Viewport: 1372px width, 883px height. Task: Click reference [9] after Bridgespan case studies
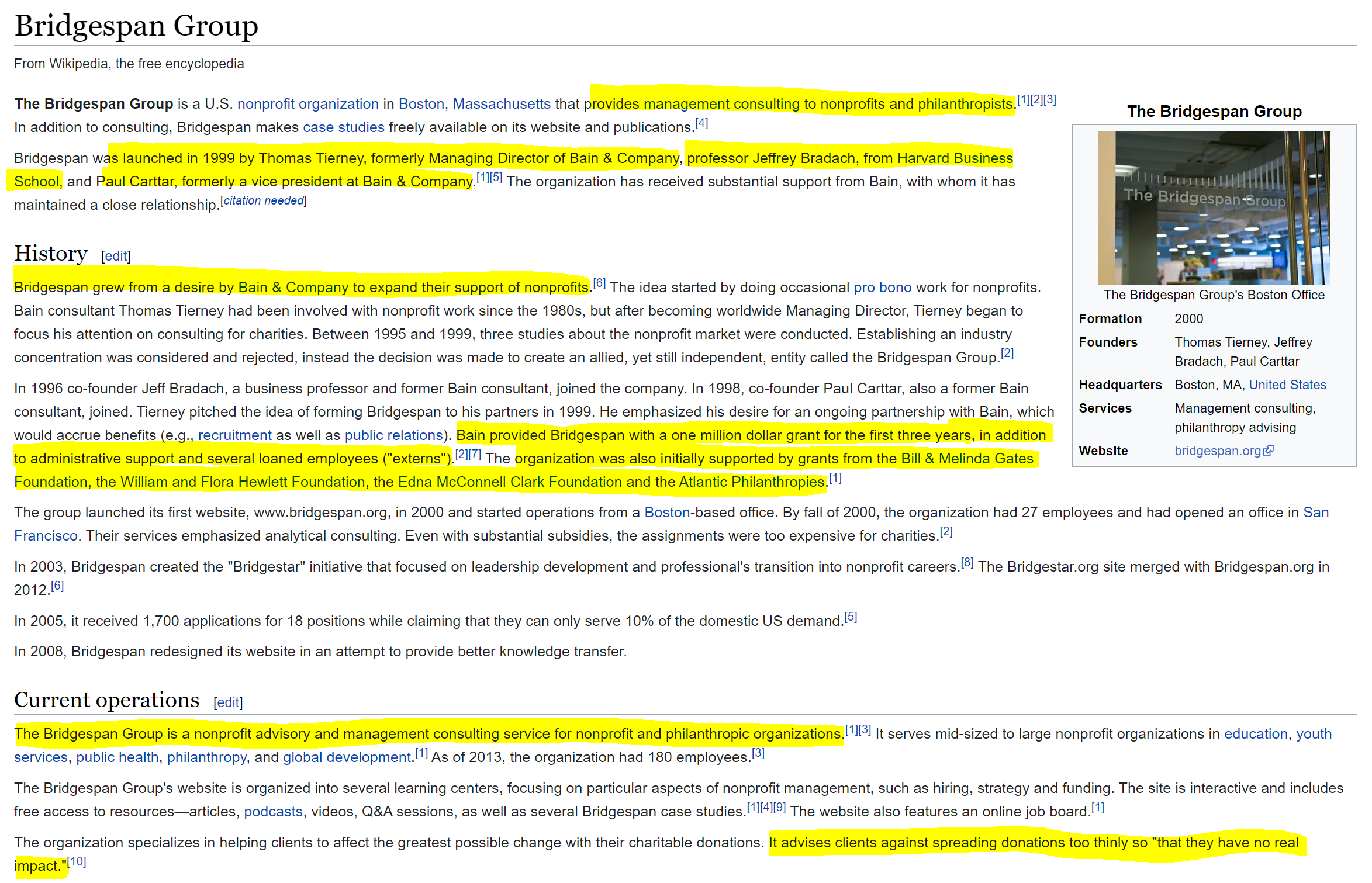coord(779,808)
